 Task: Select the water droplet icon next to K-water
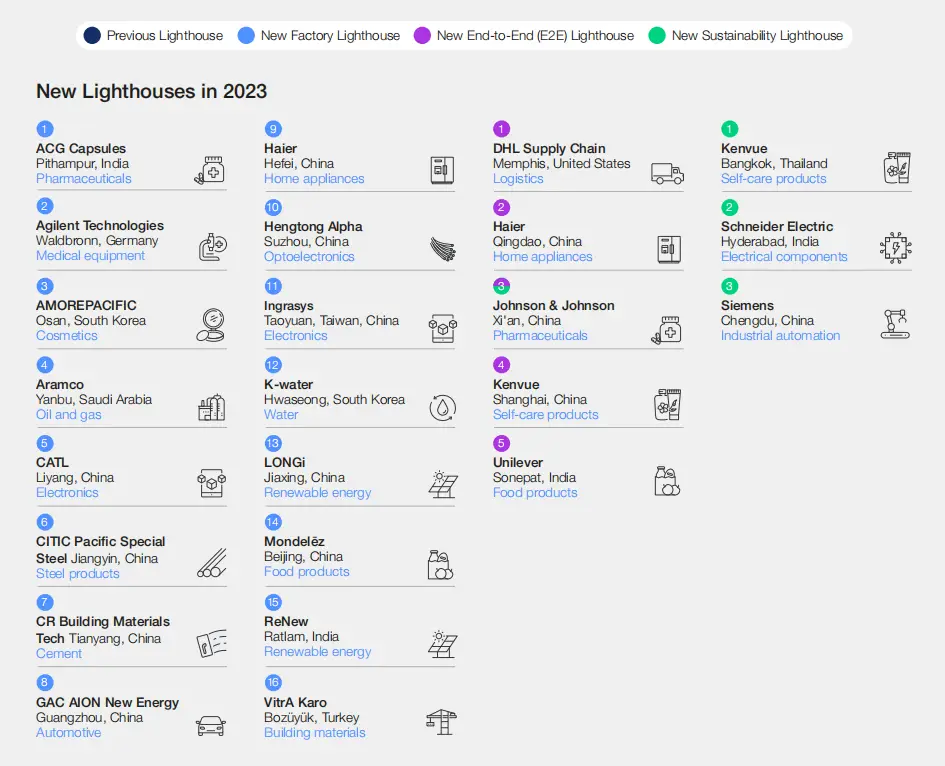(441, 407)
